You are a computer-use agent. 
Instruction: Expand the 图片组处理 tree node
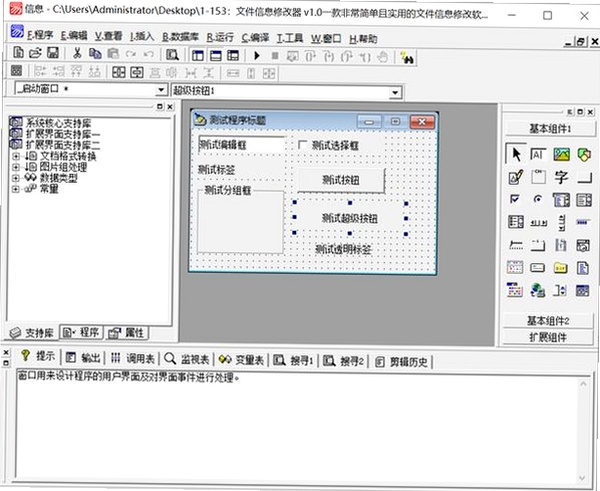(x=16, y=167)
